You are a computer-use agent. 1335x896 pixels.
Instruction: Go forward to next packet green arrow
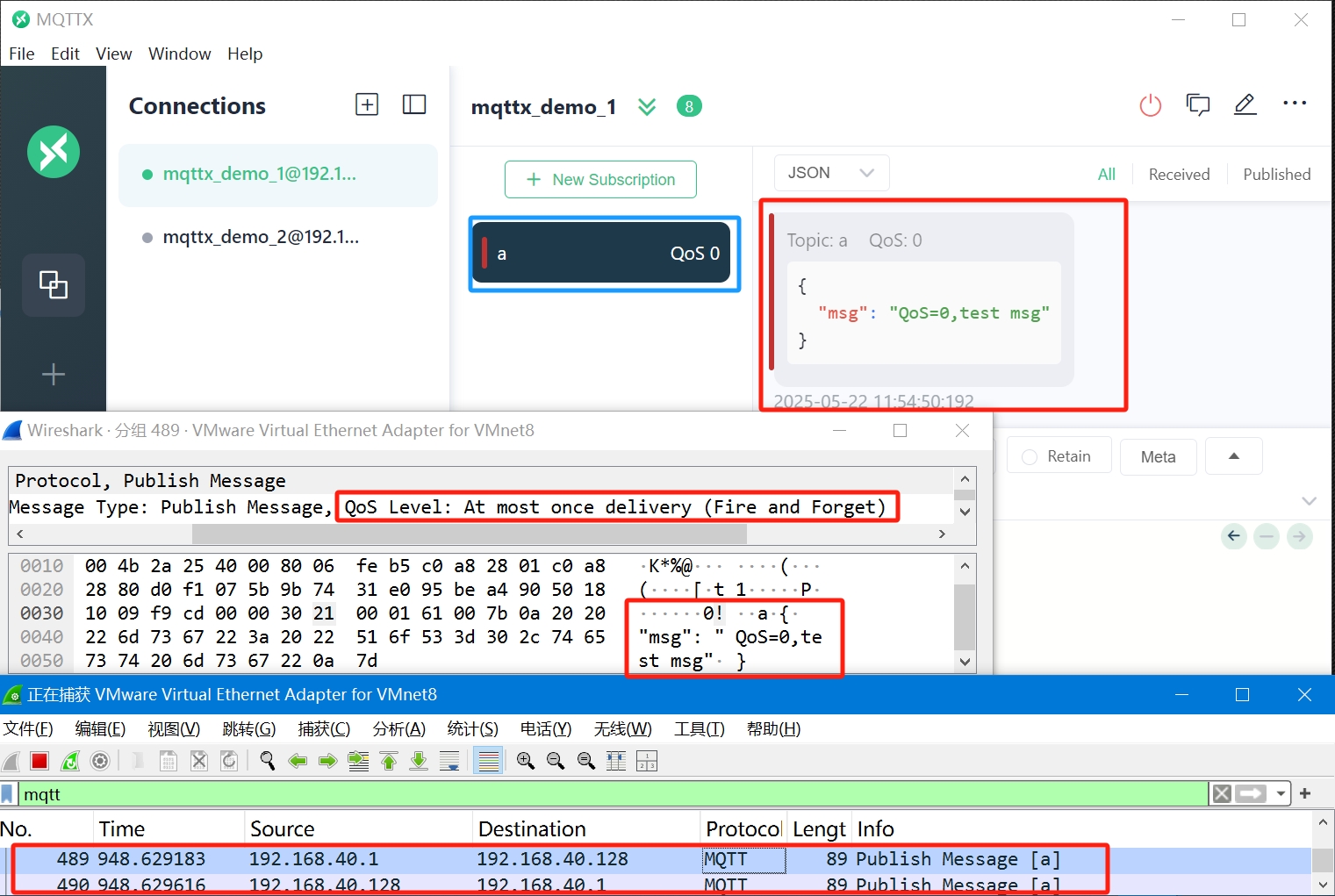[x=327, y=761]
